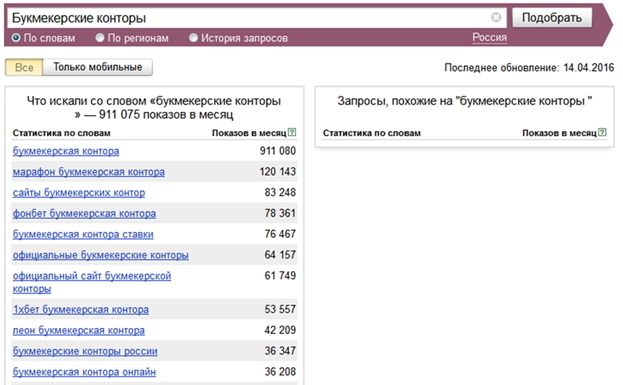Click 'Последнее обновление: 14.04.2016' text

click(529, 68)
